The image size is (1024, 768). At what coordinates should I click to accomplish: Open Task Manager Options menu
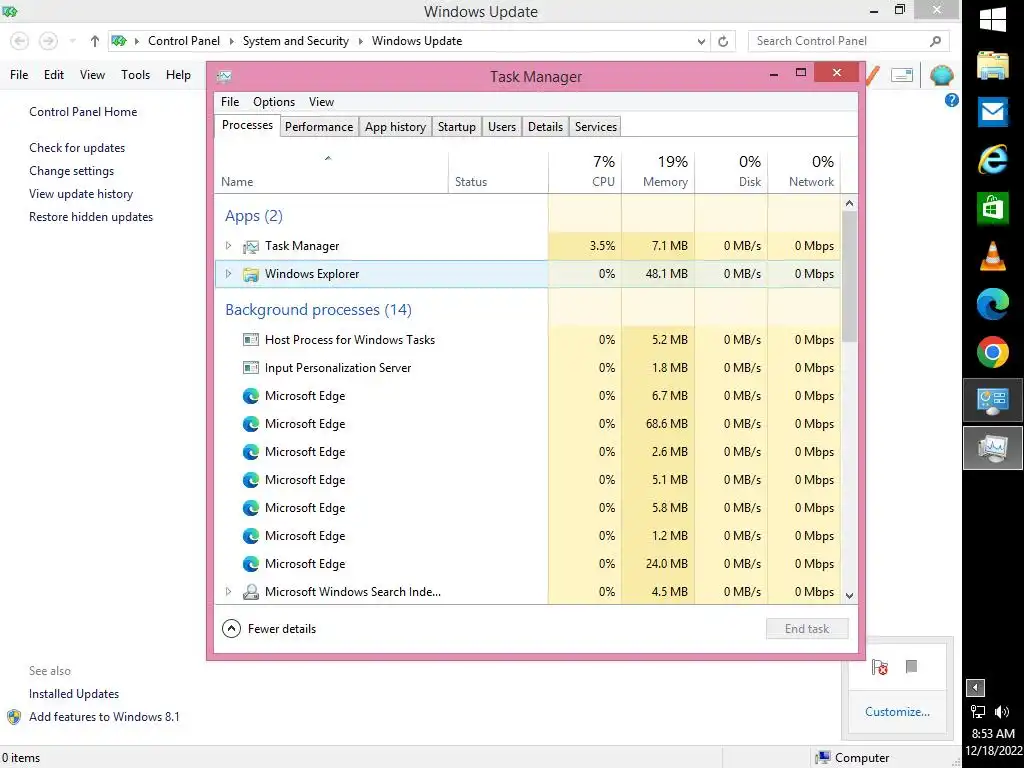(x=274, y=102)
